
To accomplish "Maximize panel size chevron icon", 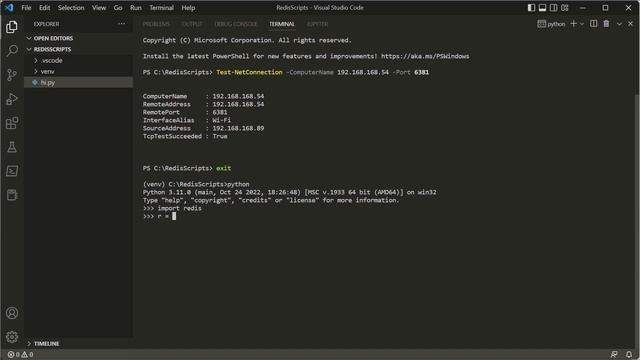I will click(x=619, y=24).
